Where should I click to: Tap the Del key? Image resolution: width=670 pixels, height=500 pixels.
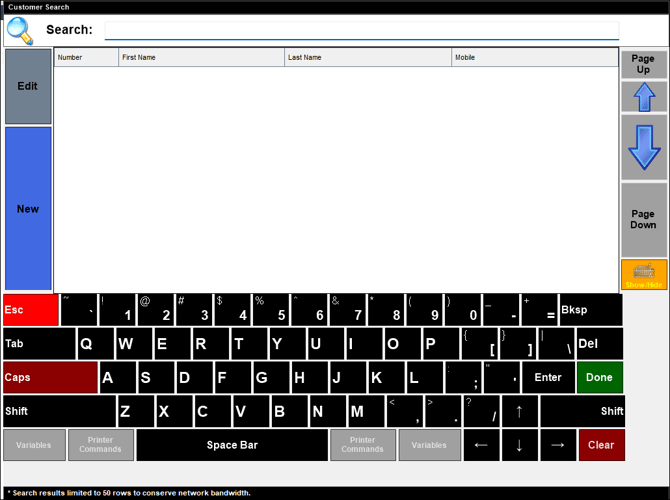click(x=599, y=344)
